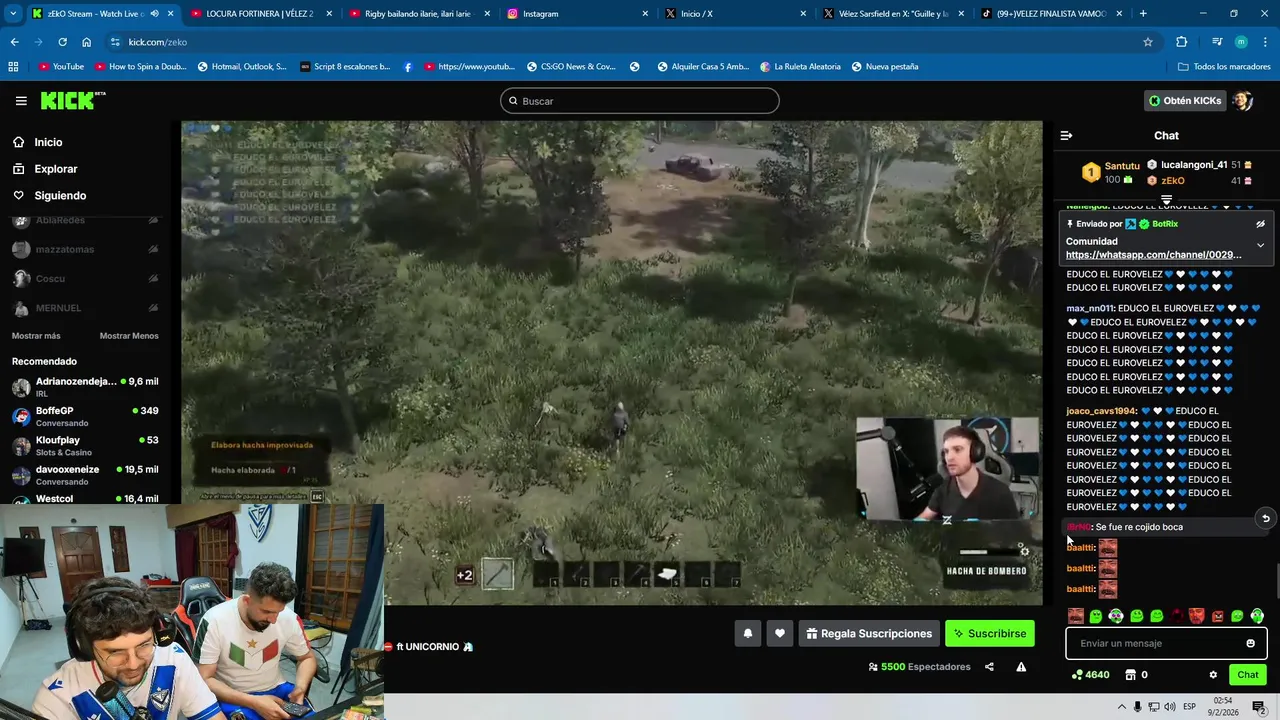Open La Ruleta Aleatoria bookmark

coord(800,67)
